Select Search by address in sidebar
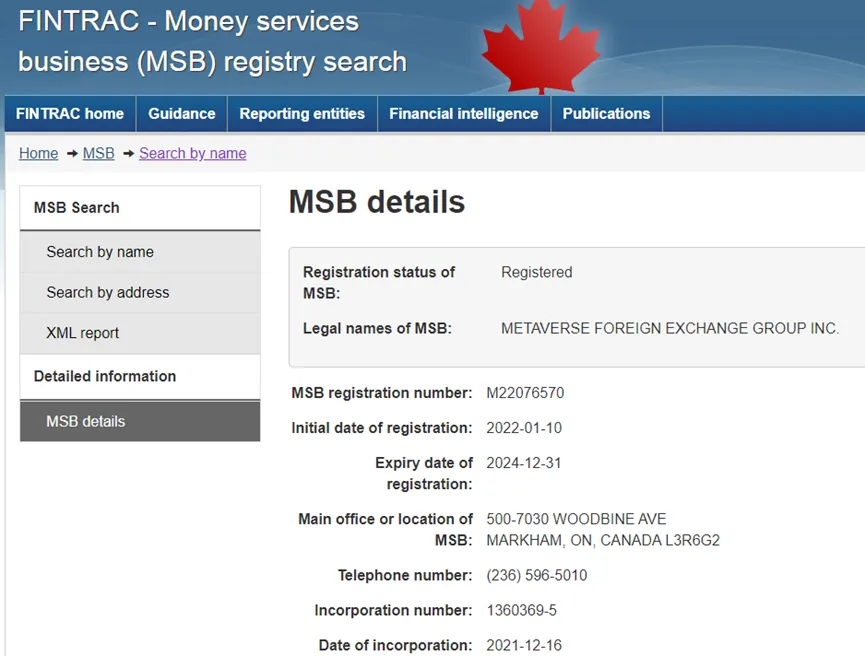The width and height of the screenshot is (865, 656). (x=140, y=292)
